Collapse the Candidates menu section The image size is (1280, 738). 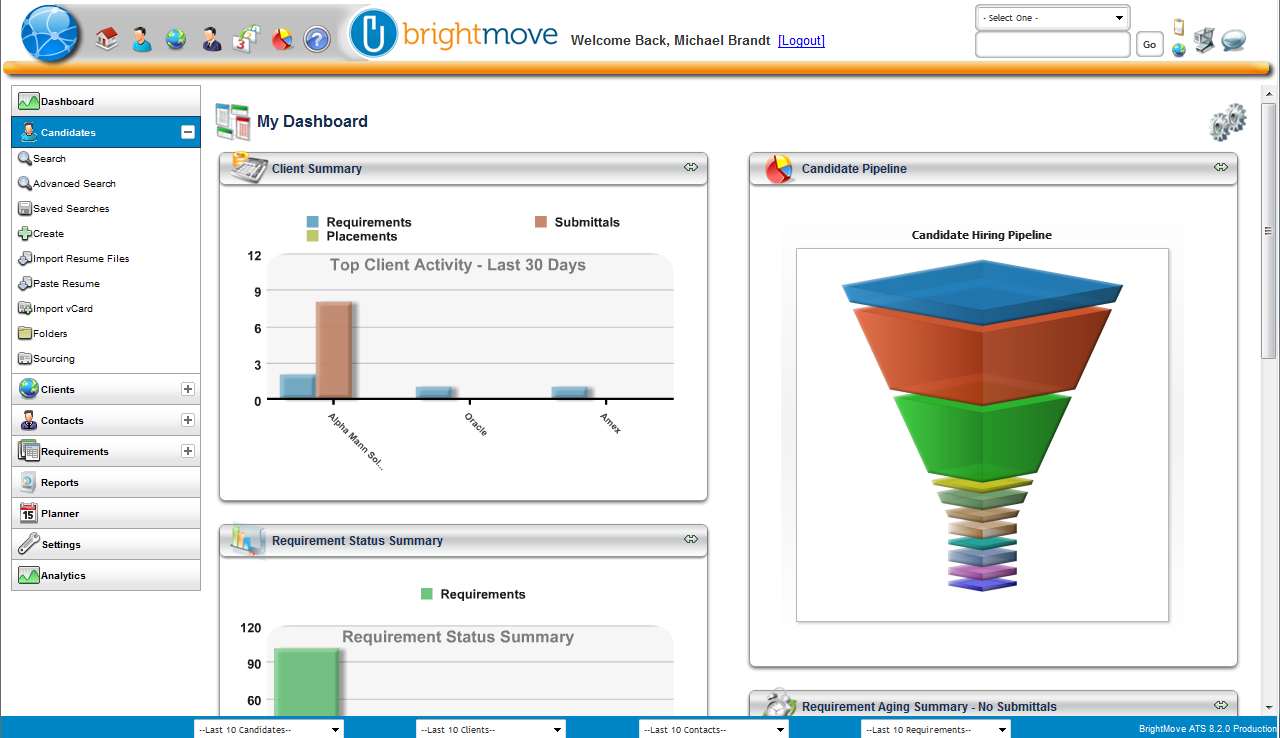click(188, 132)
